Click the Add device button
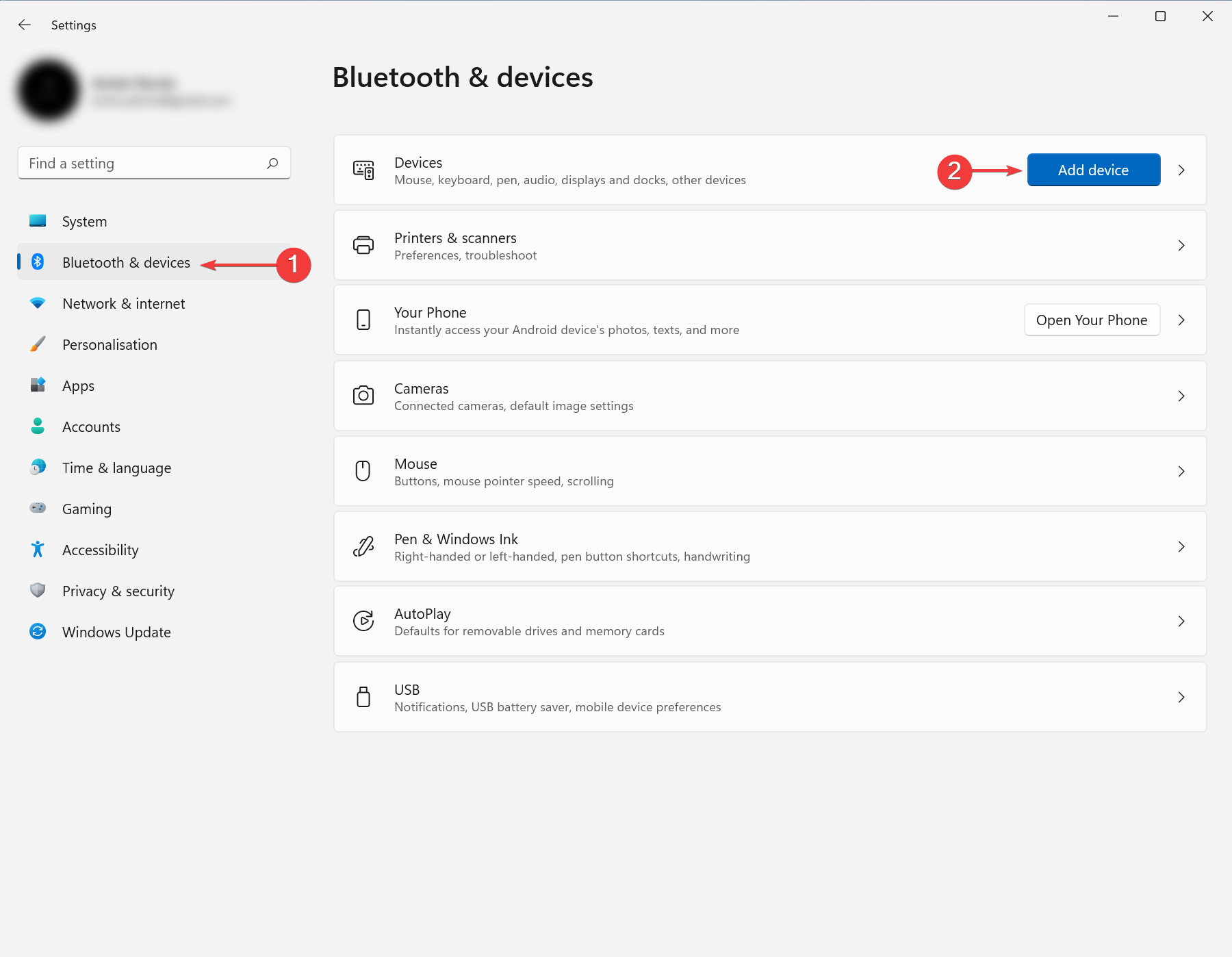Image resolution: width=1232 pixels, height=957 pixels. [x=1093, y=170]
